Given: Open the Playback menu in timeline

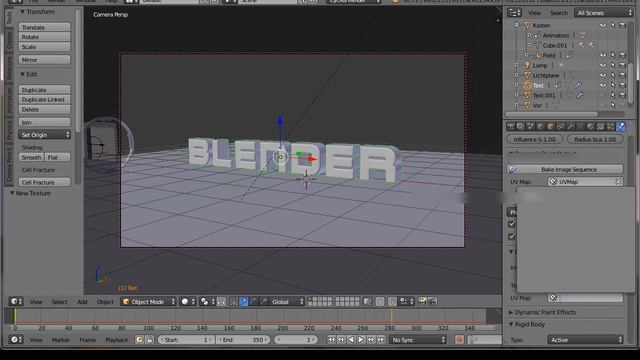Looking at the screenshot, I should pos(117,340).
